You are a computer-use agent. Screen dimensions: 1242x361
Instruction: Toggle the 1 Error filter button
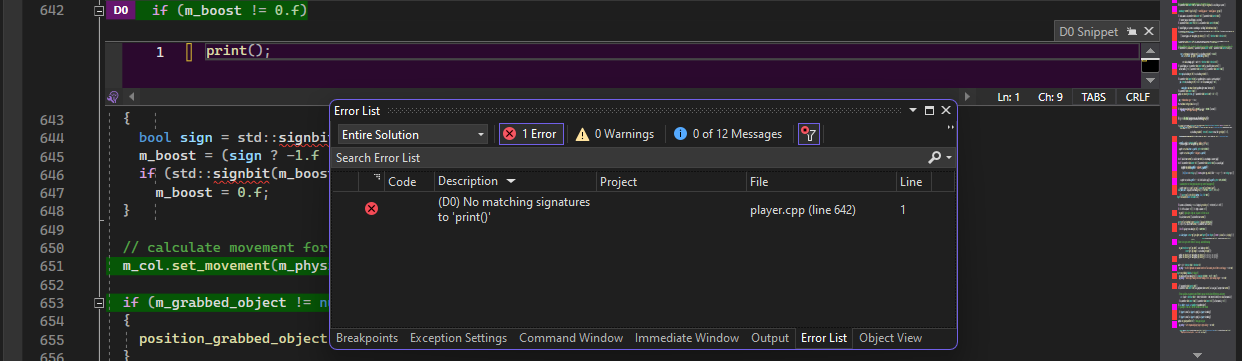click(x=531, y=134)
